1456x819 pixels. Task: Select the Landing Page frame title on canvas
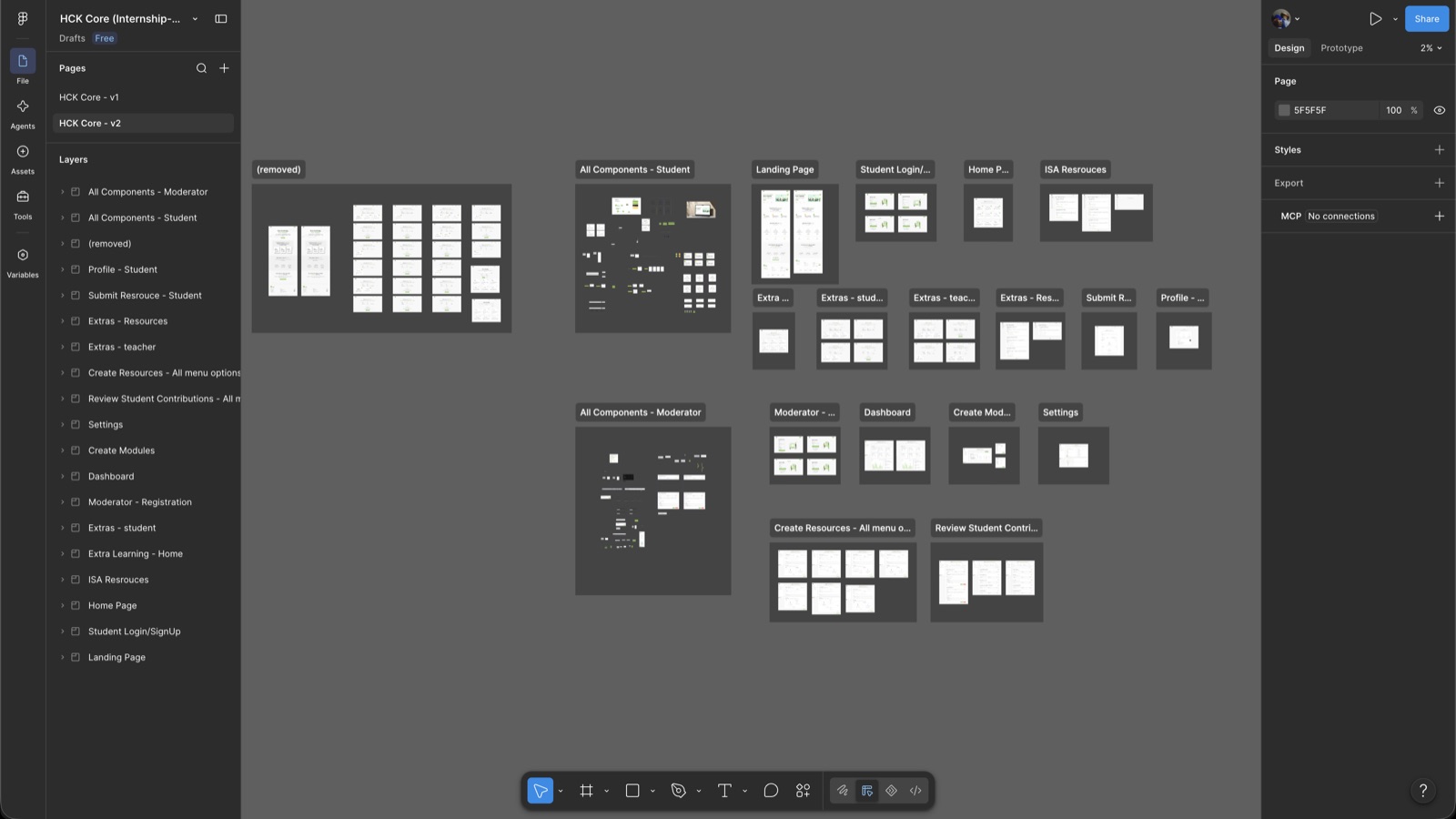tap(784, 169)
